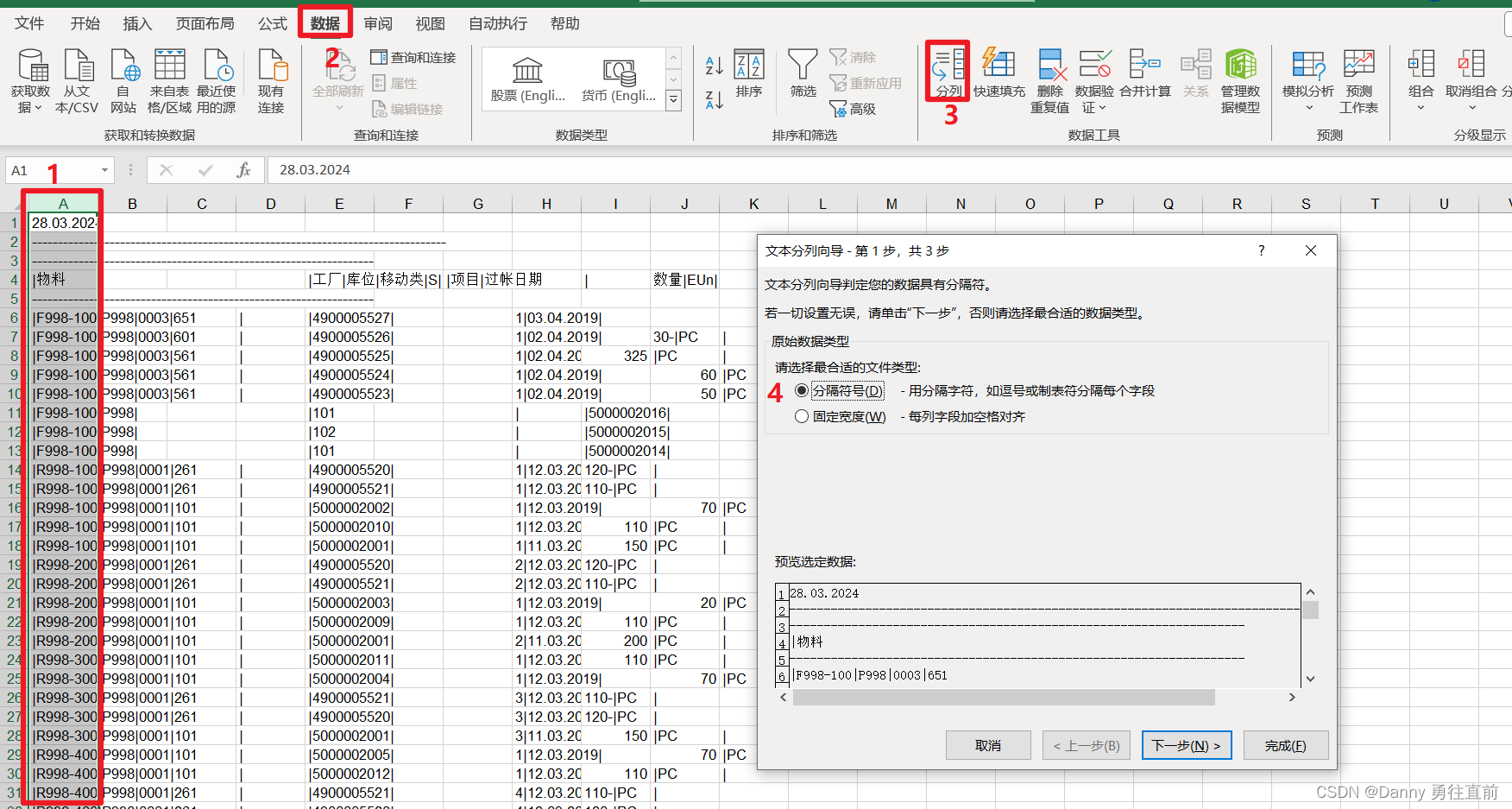Click Manage Data Model (管理数据模型) icon
Image resolution: width=1512 pixels, height=809 pixels.
(x=1240, y=64)
